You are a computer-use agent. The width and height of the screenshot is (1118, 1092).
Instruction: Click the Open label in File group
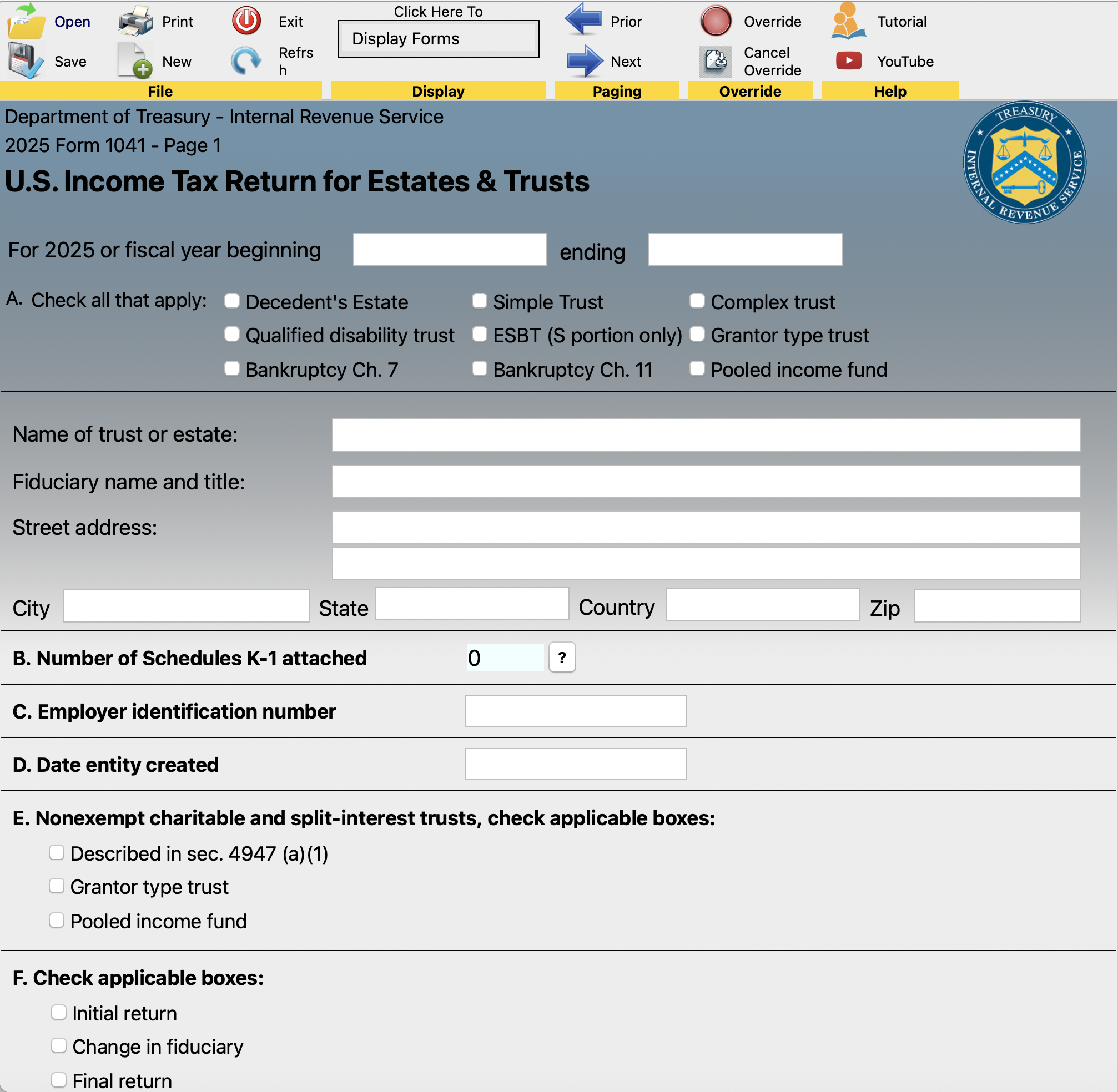coord(72,22)
